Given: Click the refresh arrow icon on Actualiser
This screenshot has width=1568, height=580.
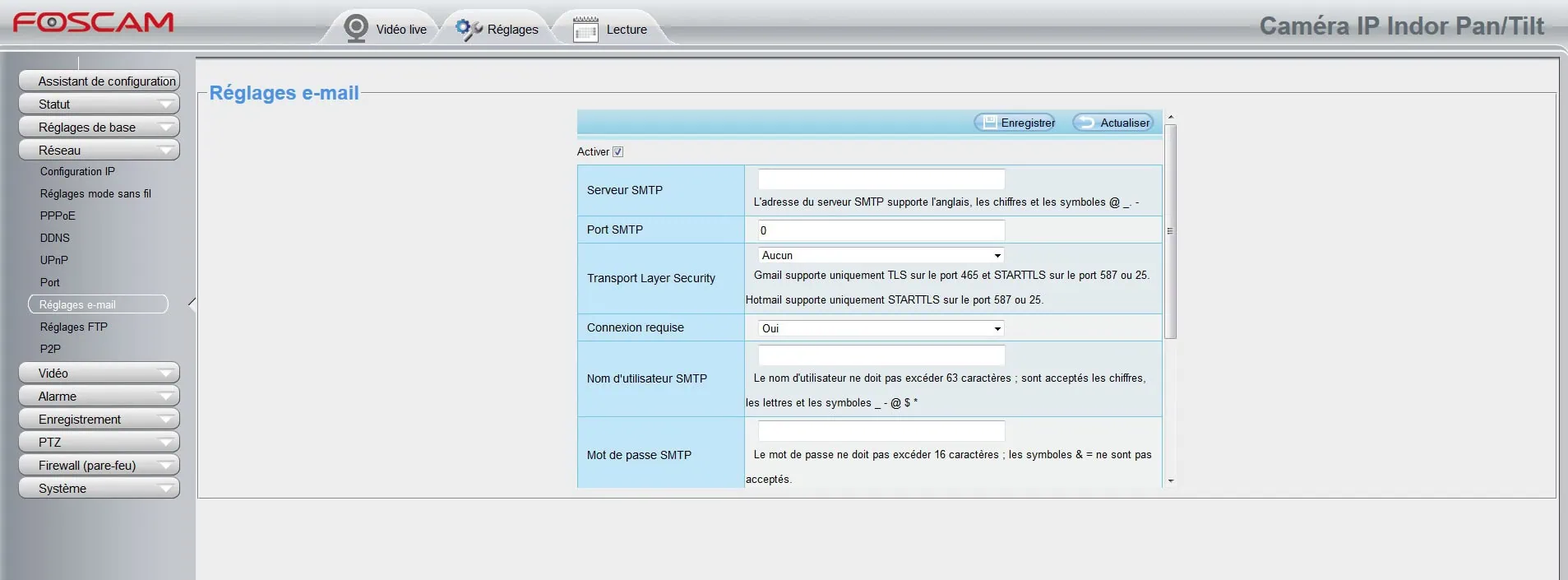Looking at the screenshot, I should click(x=1086, y=123).
